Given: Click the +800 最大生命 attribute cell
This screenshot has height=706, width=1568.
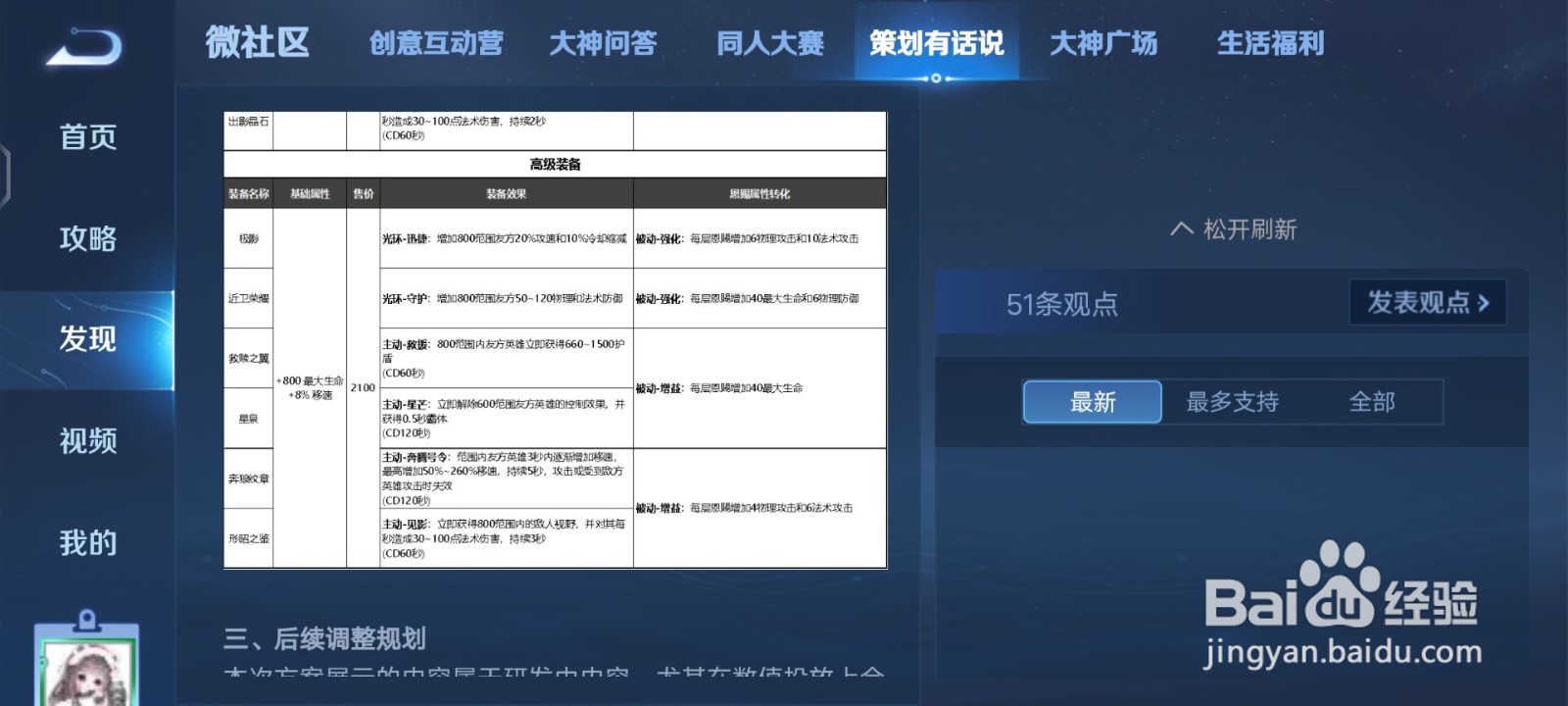Looking at the screenshot, I should (x=310, y=387).
